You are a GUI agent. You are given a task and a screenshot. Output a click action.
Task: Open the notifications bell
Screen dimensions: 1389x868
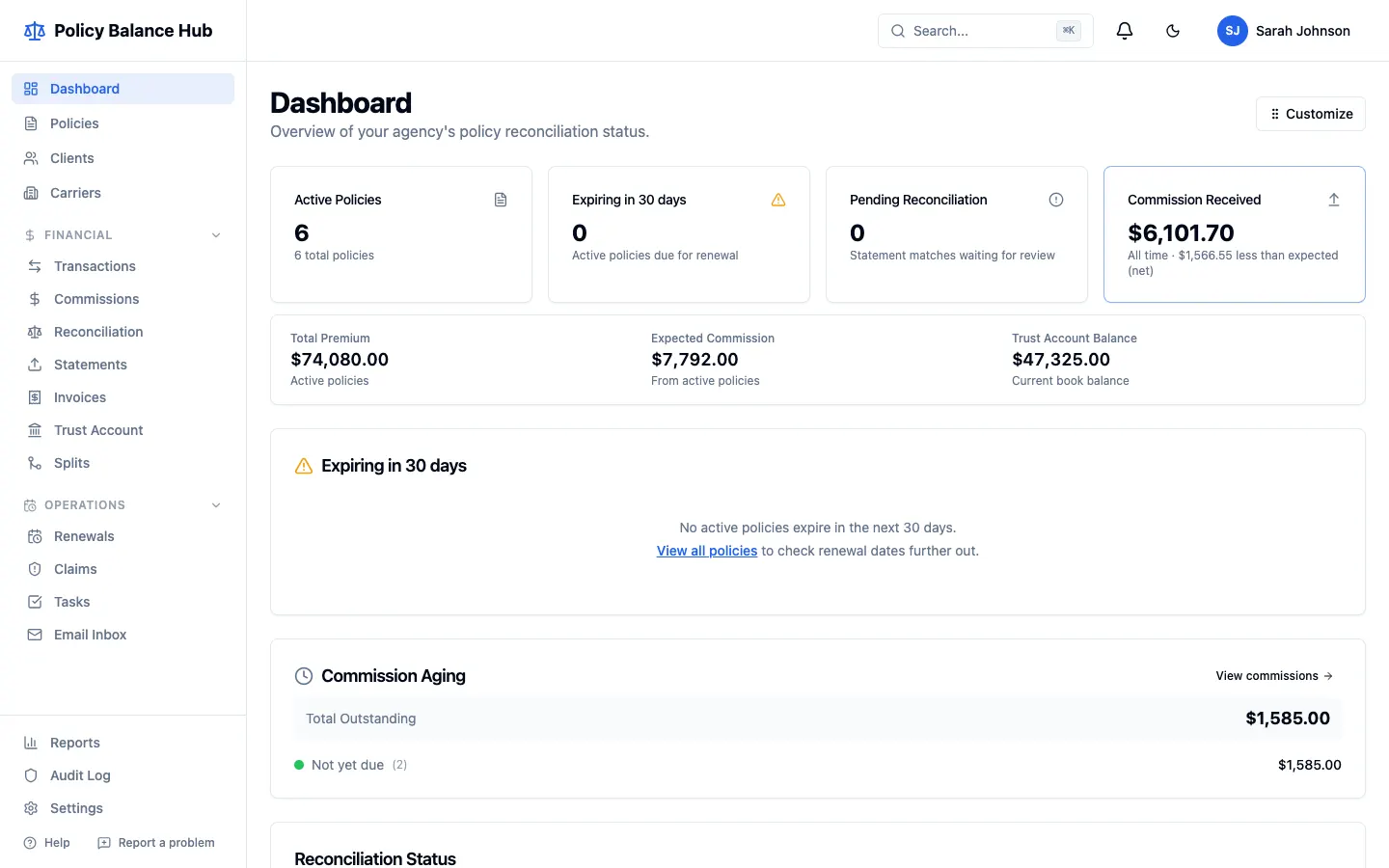pyautogui.click(x=1125, y=31)
